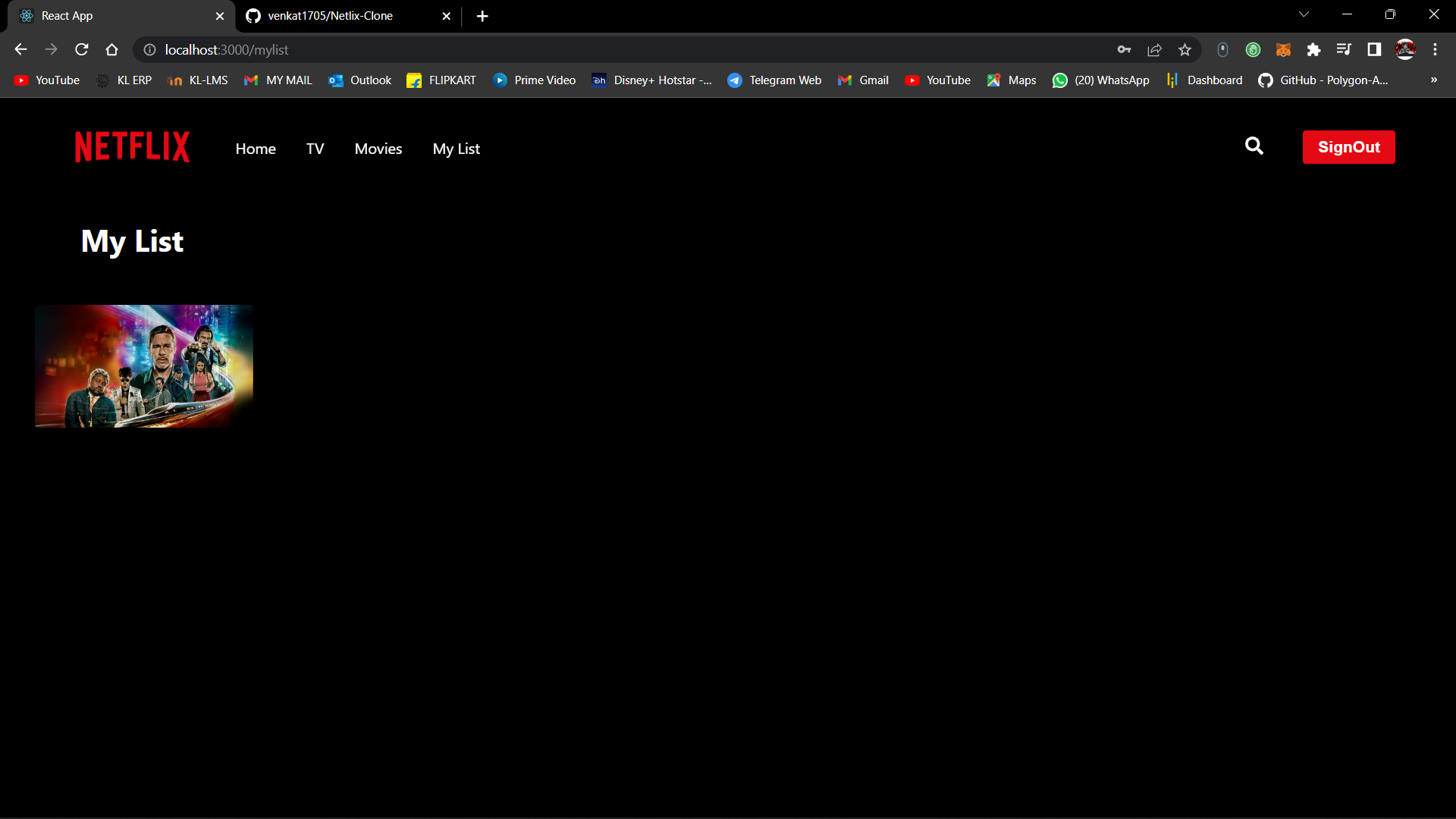Restore down the browser window
This screenshot has width=1456, height=819.
click(x=1390, y=14)
